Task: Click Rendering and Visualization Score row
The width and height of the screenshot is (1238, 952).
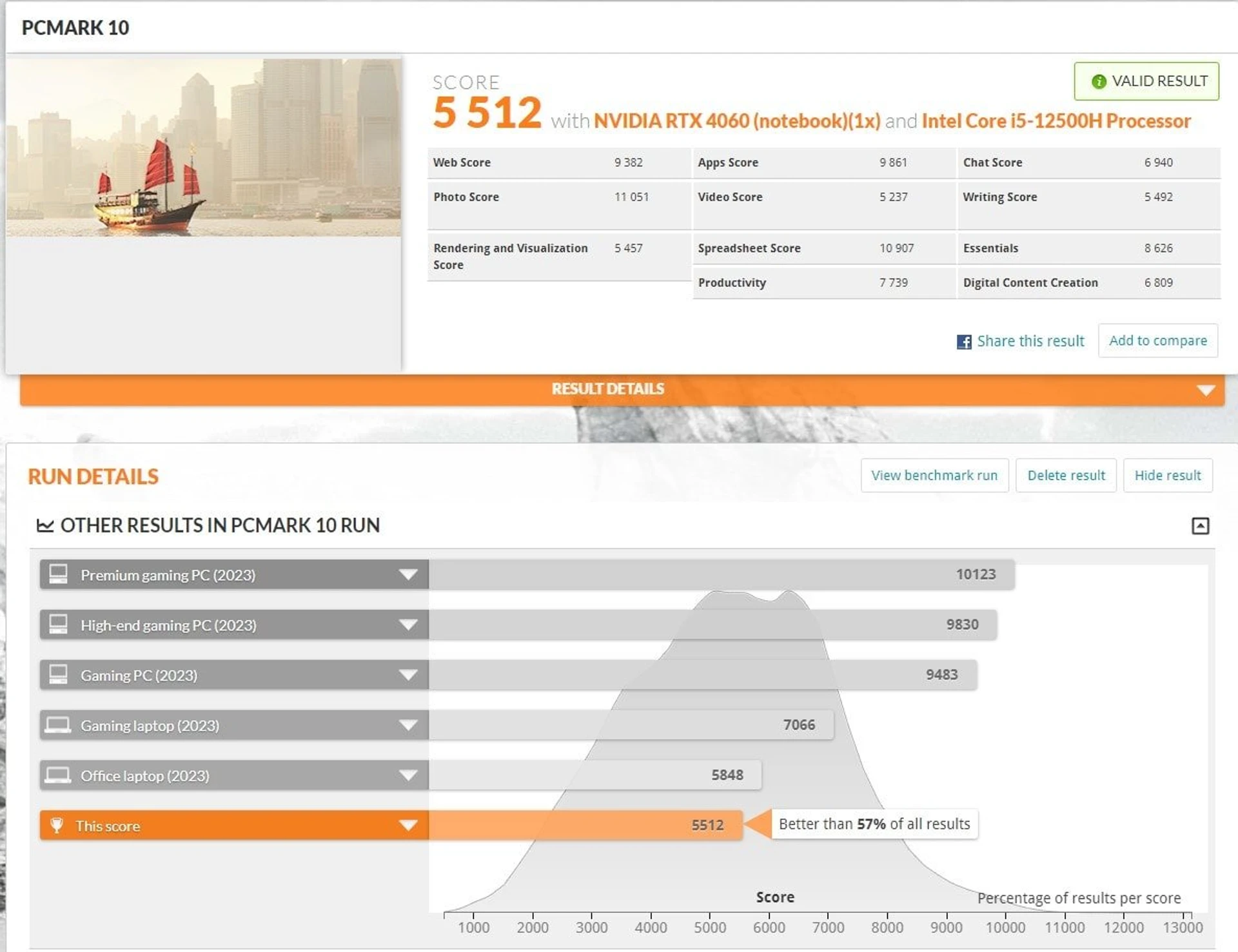Action: point(559,257)
